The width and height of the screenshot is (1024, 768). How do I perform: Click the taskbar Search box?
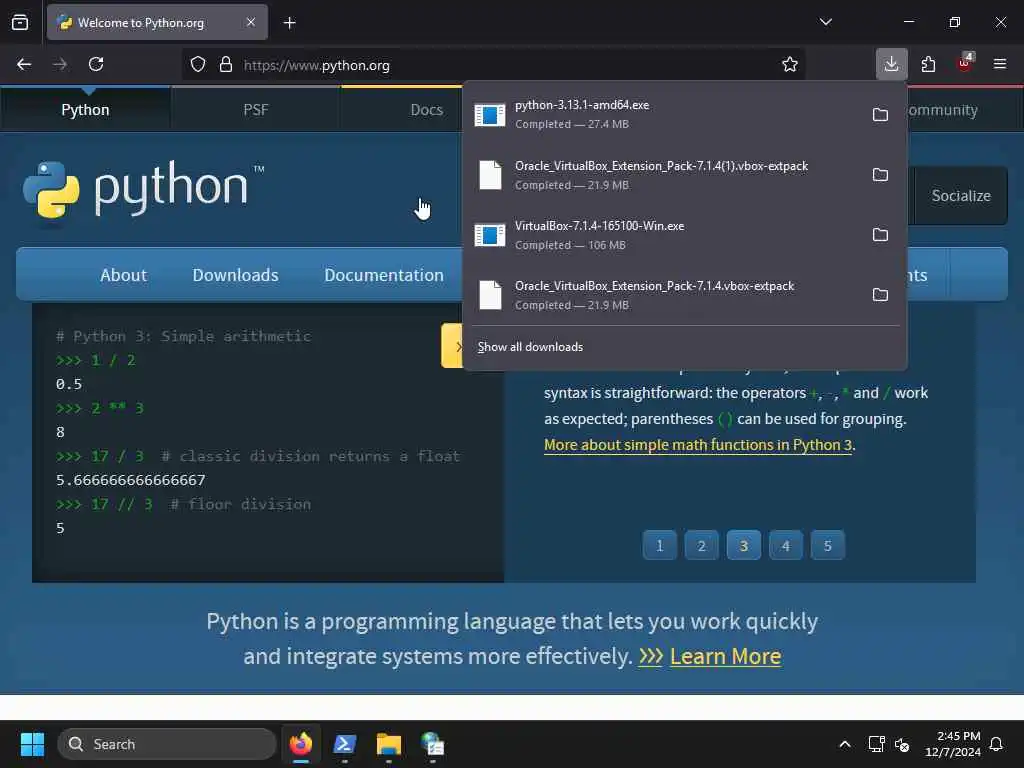[x=167, y=744]
